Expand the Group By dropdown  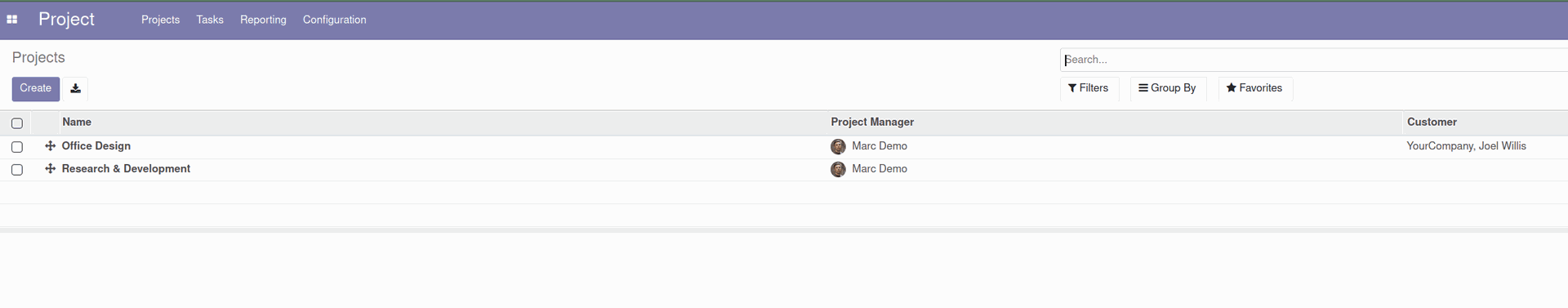coord(1168,88)
